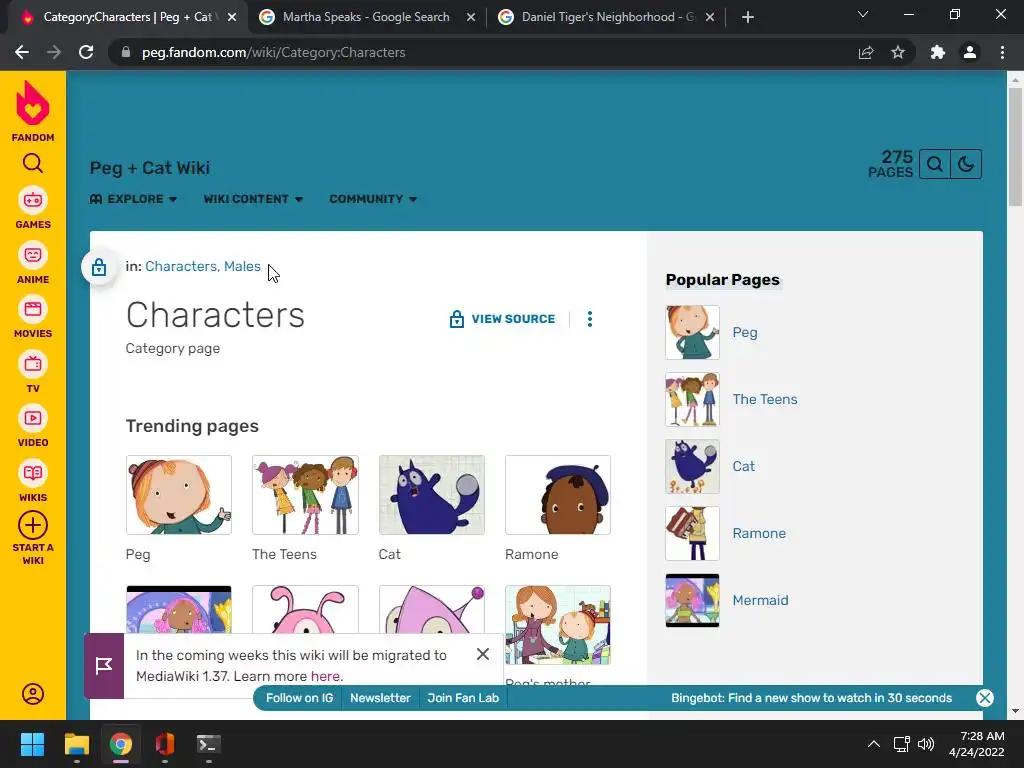The height and width of the screenshot is (768, 1024).
Task: Click the Newsletter button
Action: (380, 697)
